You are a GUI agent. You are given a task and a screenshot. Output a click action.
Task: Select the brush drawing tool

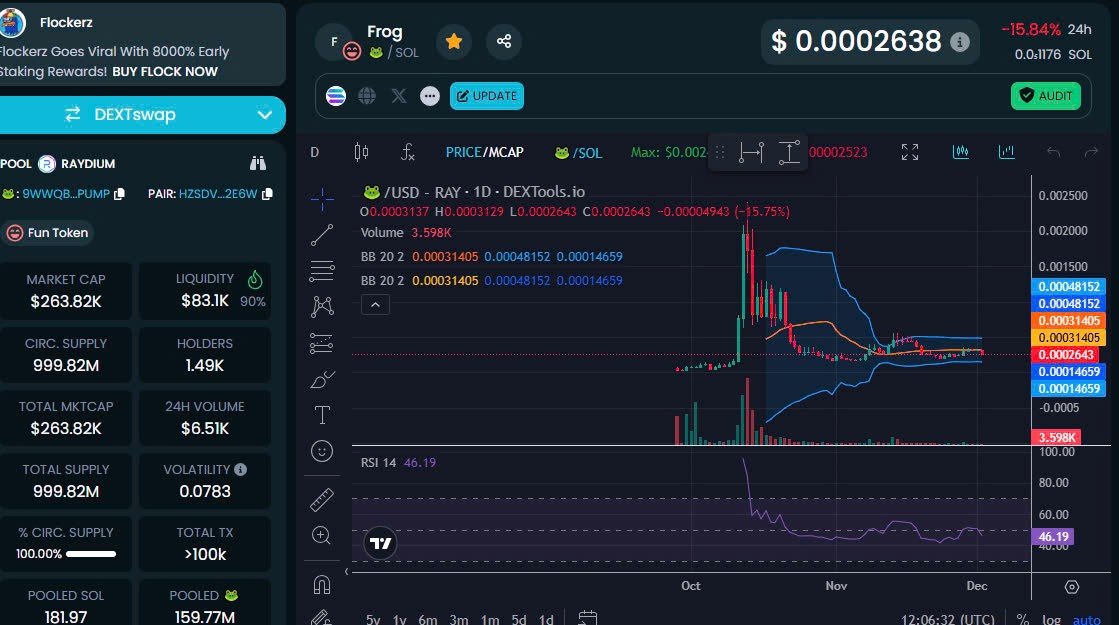pos(322,379)
